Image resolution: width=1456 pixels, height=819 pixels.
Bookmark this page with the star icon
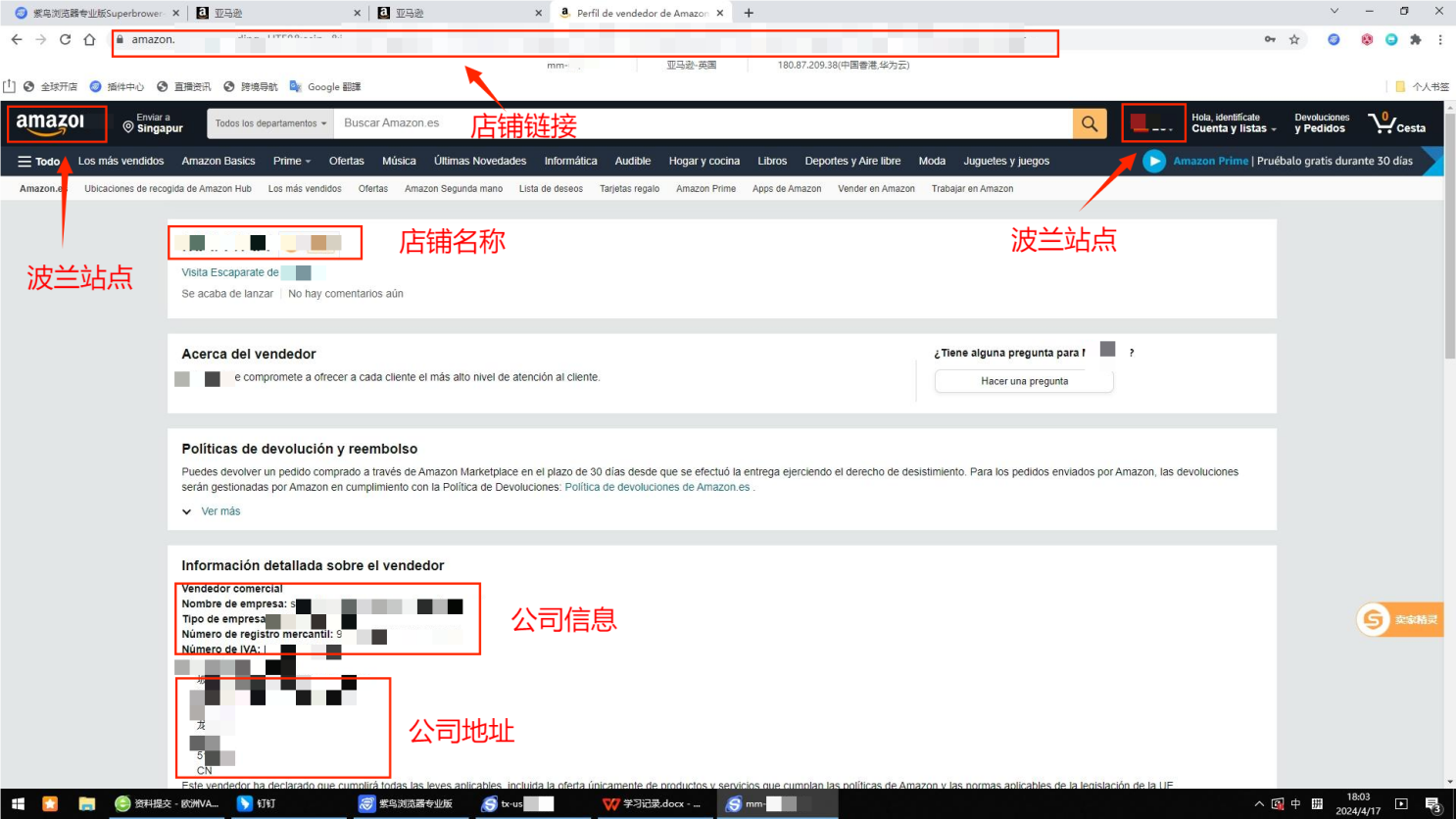click(1294, 40)
